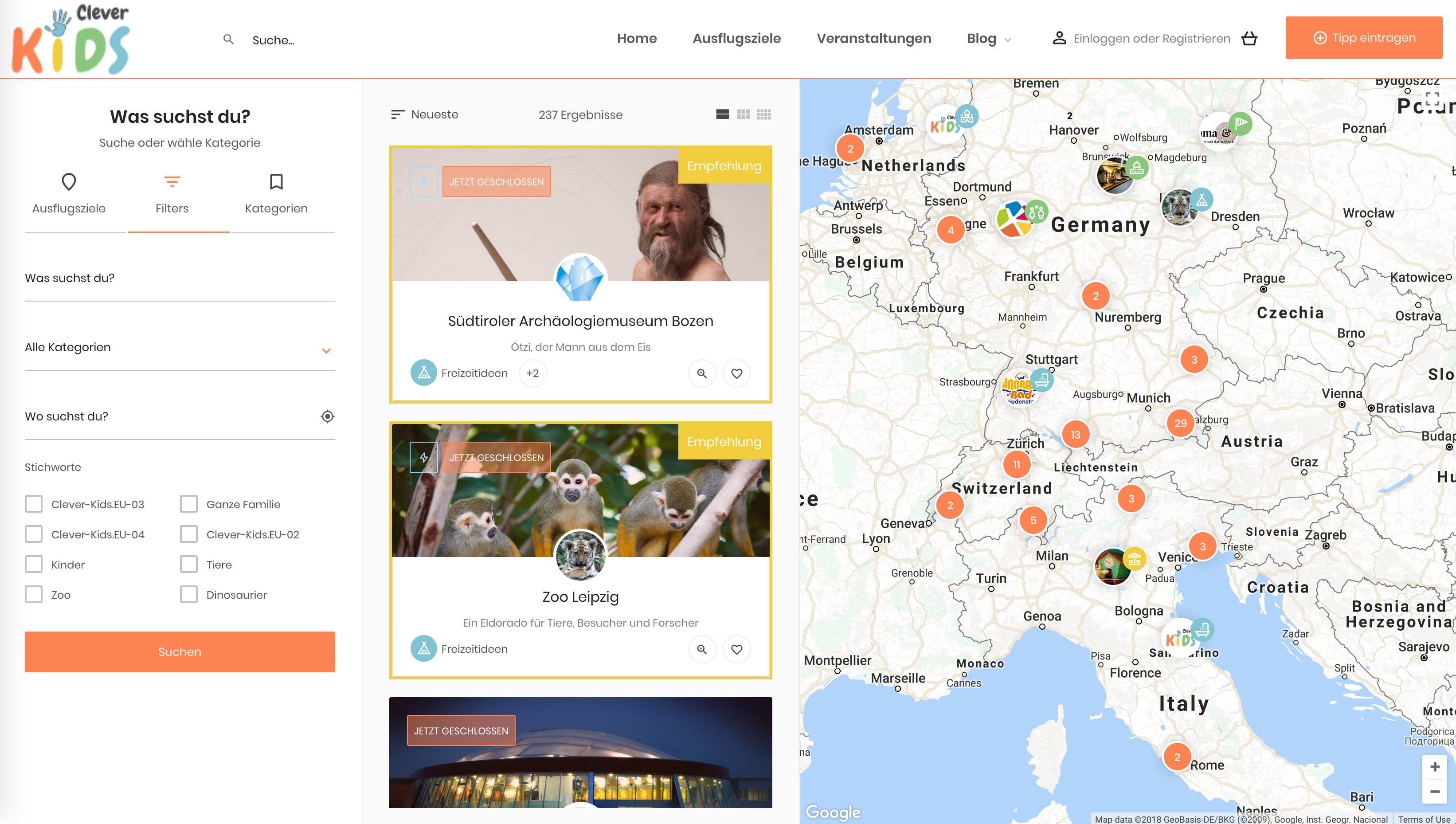Enable the Ganze Familie checkbox
Viewport: 1456px width, 824px height.
189,504
